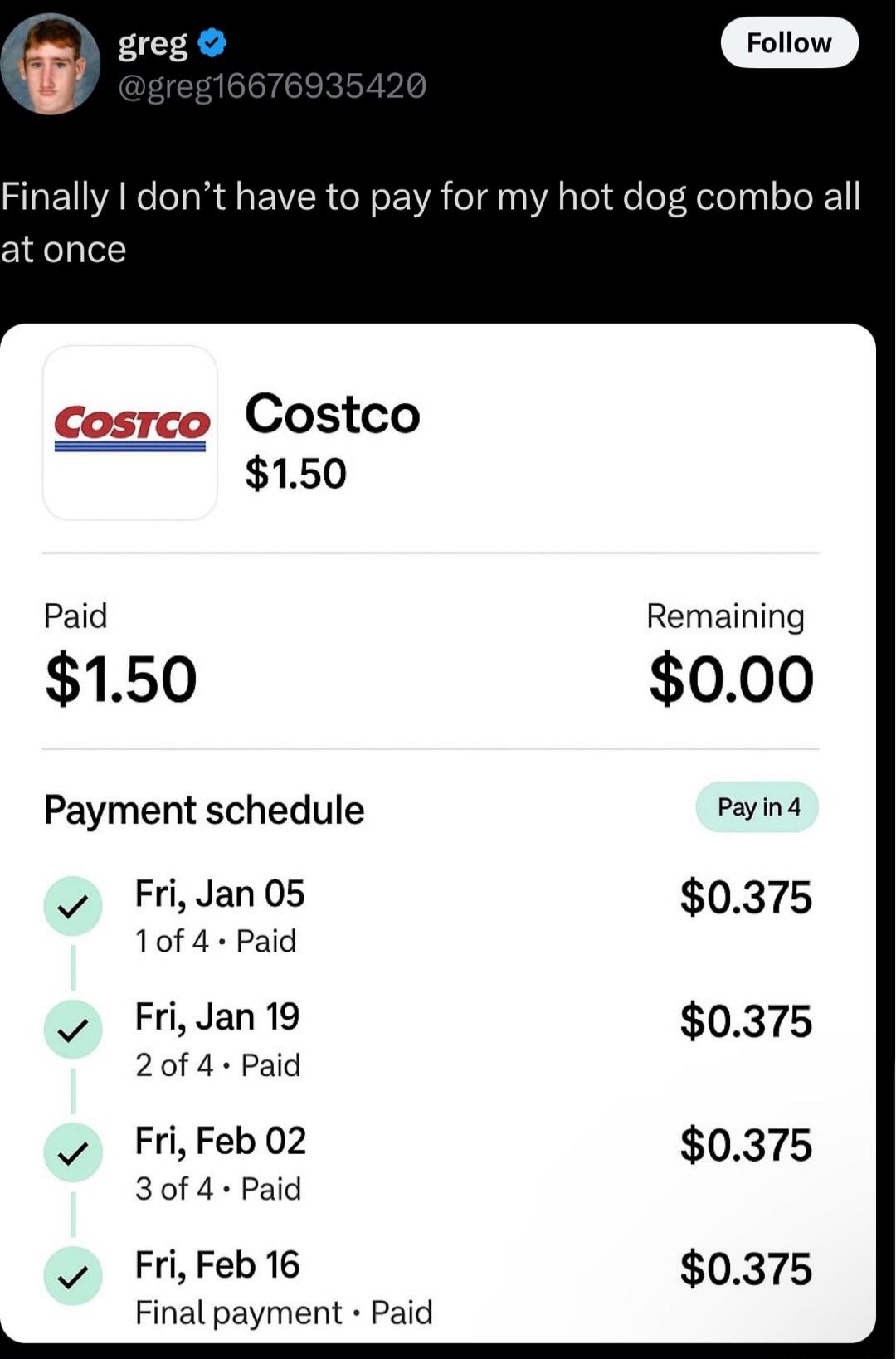Select the Feb 02 paid checkmark
Viewport: 896px width, 1359px height.
point(73,1152)
